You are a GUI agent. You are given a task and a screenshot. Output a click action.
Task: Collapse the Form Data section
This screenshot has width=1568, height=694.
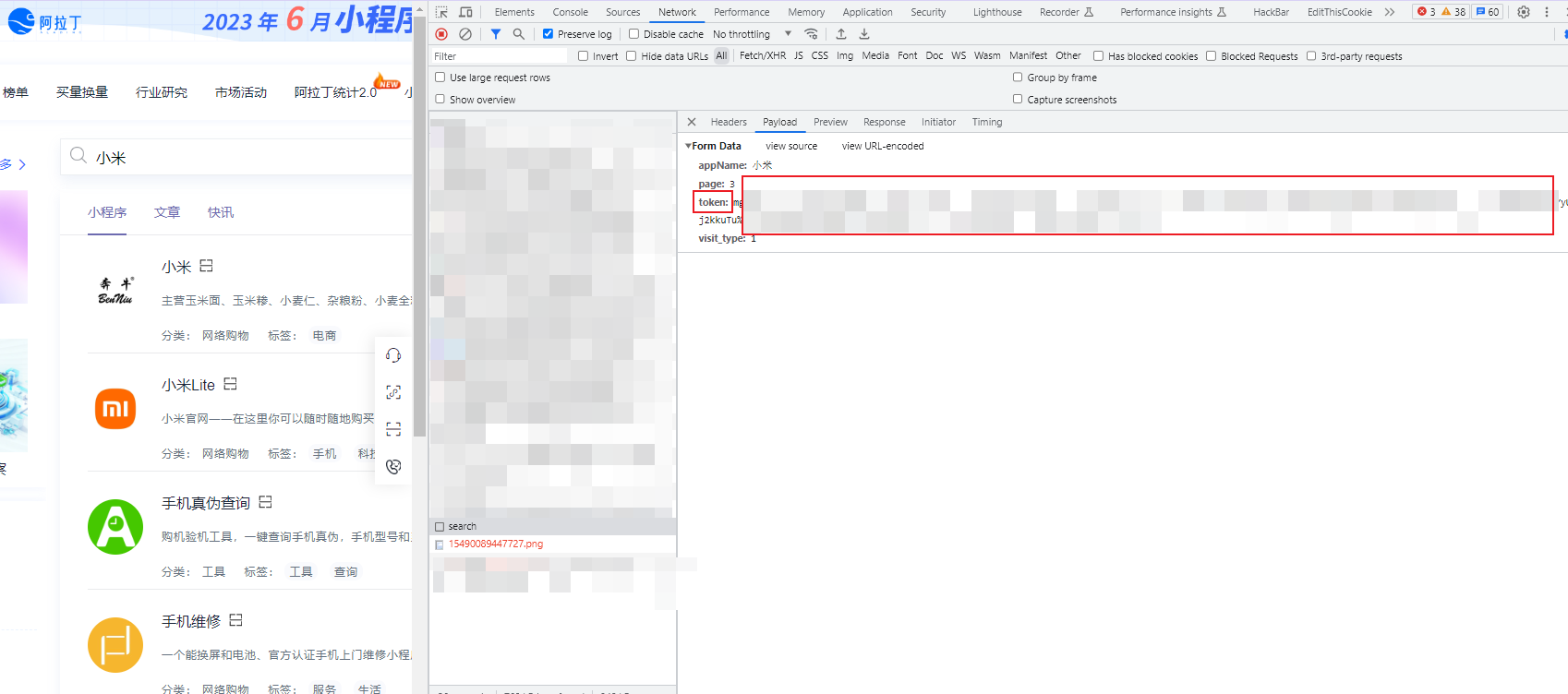pos(689,146)
